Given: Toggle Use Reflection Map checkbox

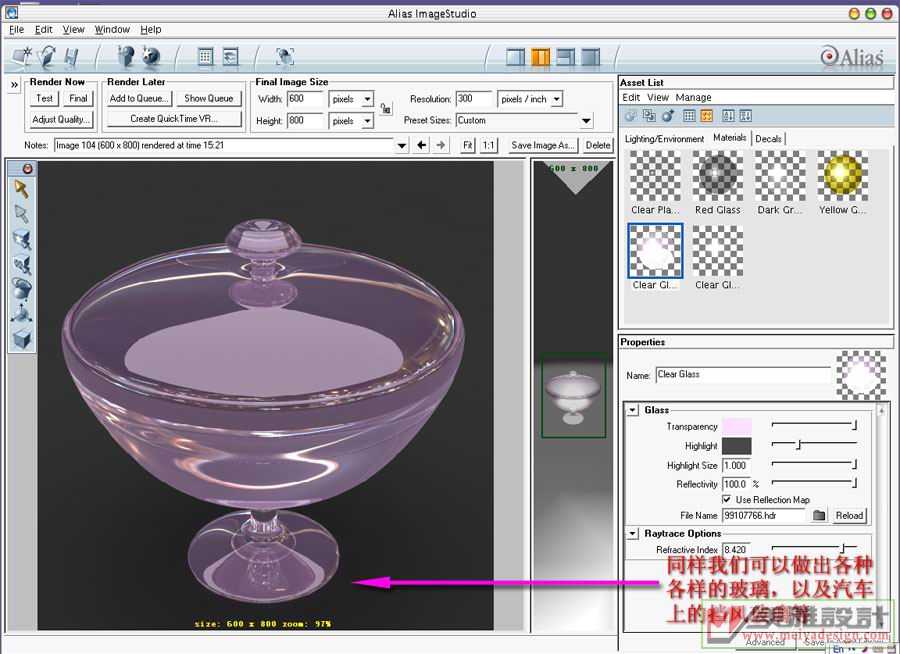Looking at the screenshot, I should [727, 499].
